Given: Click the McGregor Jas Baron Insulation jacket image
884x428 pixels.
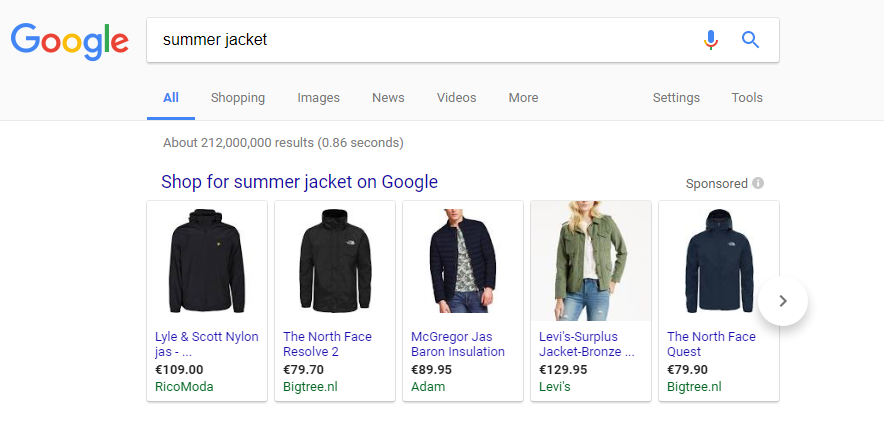Looking at the screenshot, I should pyautogui.click(x=462, y=261).
